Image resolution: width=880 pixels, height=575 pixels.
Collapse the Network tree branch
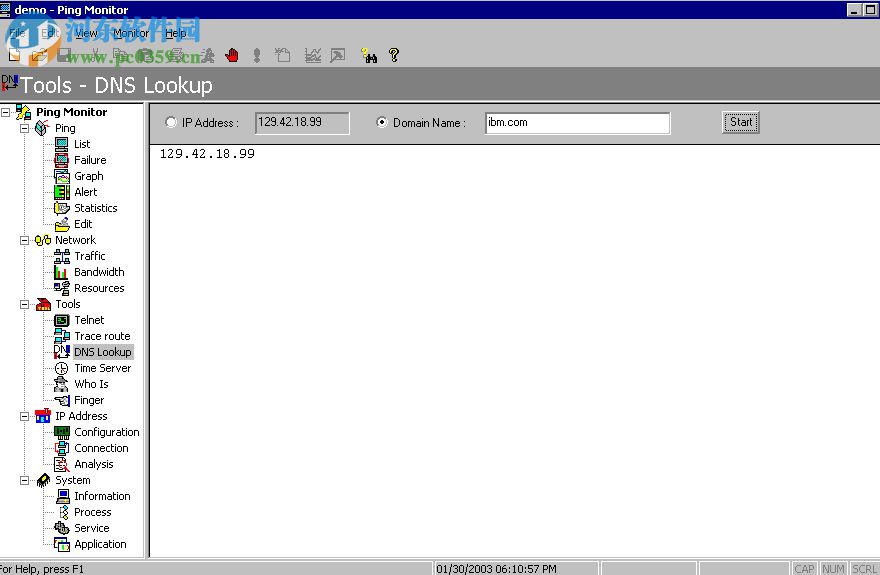coord(24,240)
